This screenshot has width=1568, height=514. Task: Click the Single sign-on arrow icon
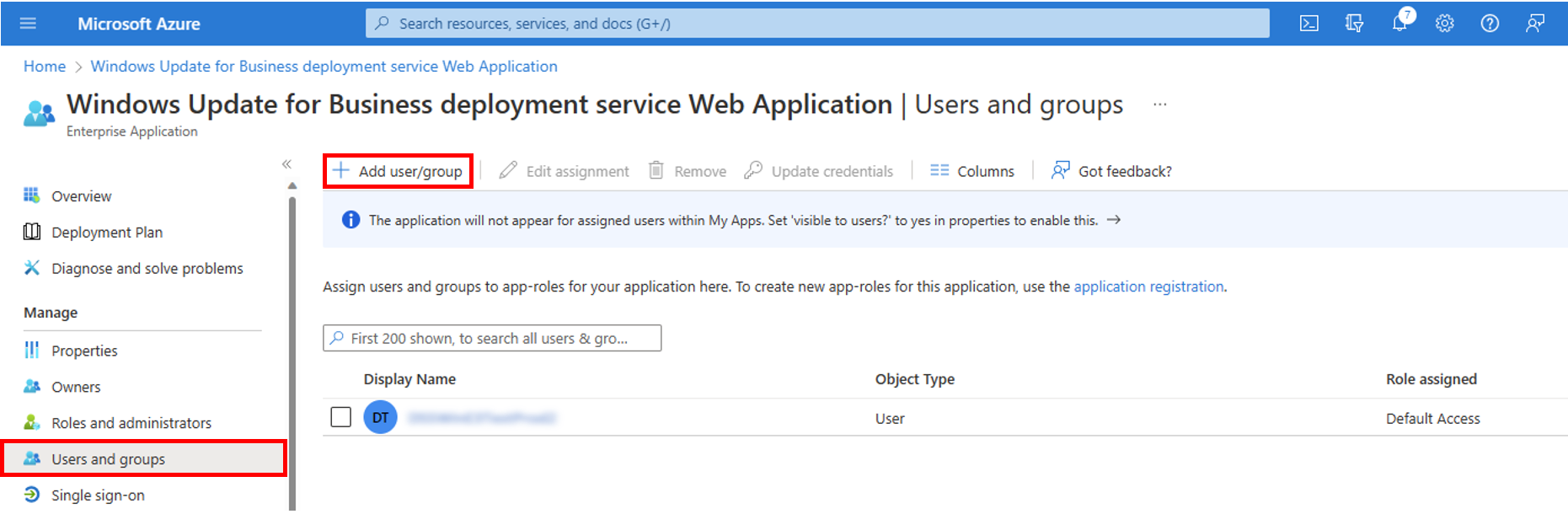pyautogui.click(x=32, y=495)
